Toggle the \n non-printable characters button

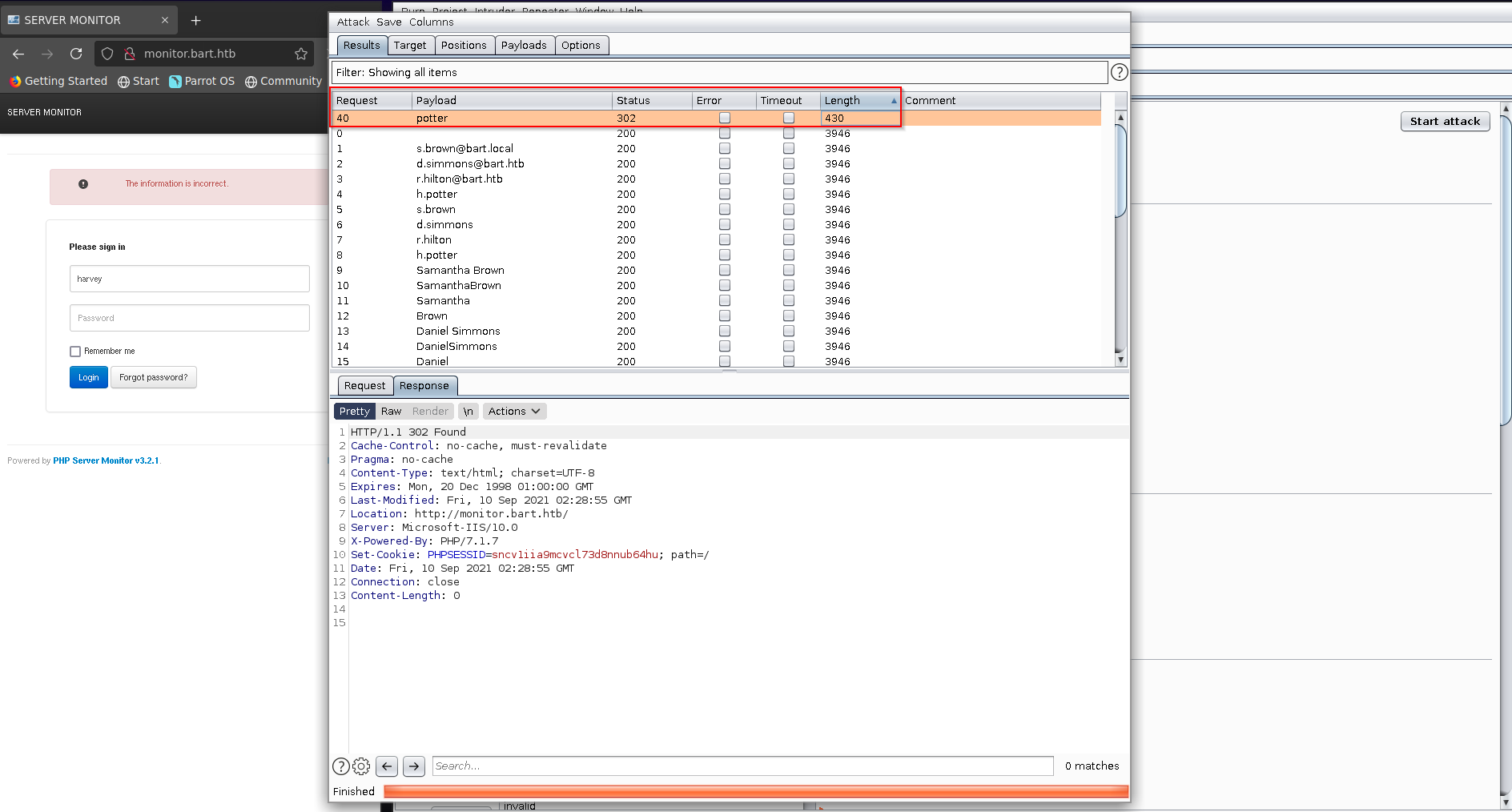tap(468, 412)
